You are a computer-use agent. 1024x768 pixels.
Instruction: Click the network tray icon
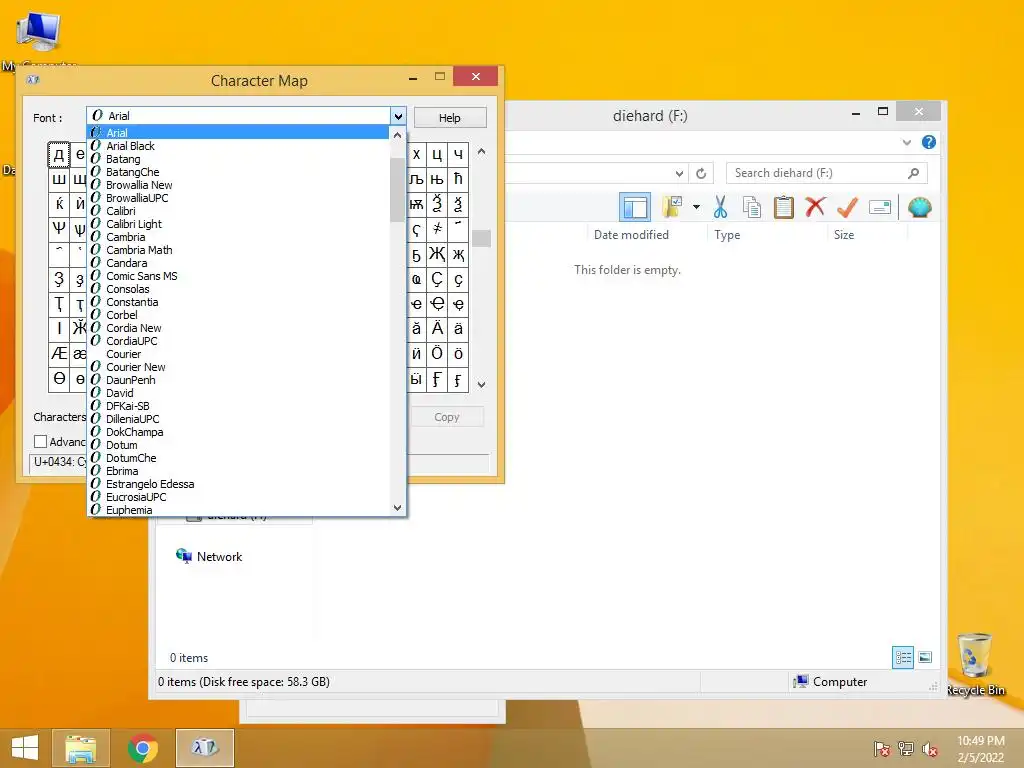pos(906,749)
